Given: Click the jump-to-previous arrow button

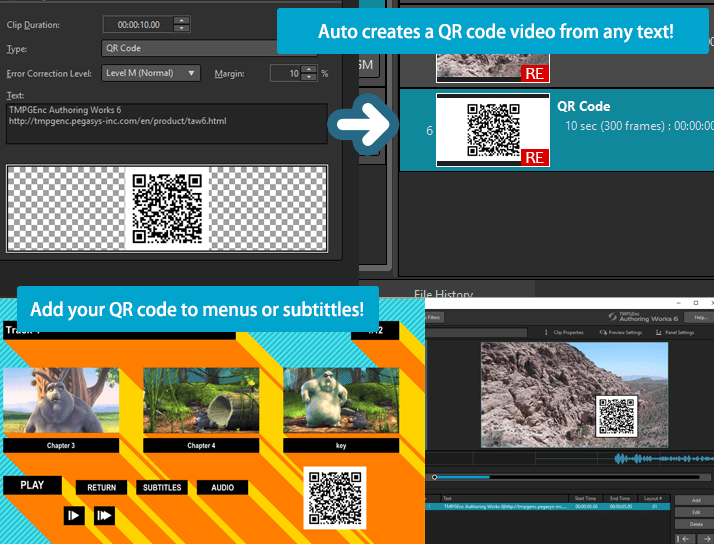Looking at the screenshot, I should 683,539.
